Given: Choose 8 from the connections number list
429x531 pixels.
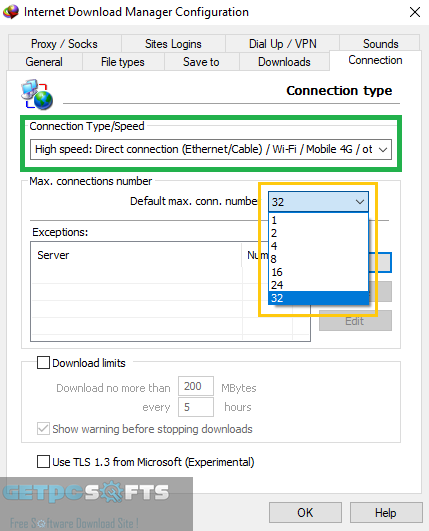Looking at the screenshot, I should pyautogui.click(x=318, y=259).
